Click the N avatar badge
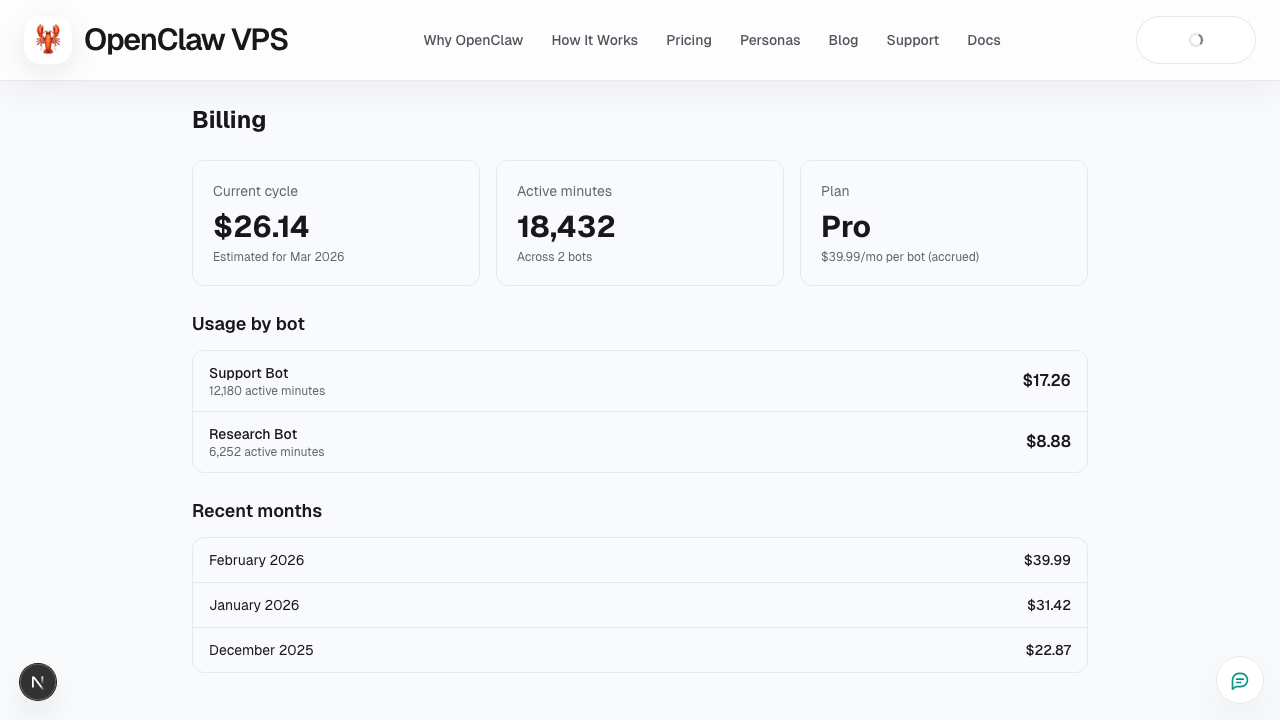1280x720 pixels. (38, 681)
